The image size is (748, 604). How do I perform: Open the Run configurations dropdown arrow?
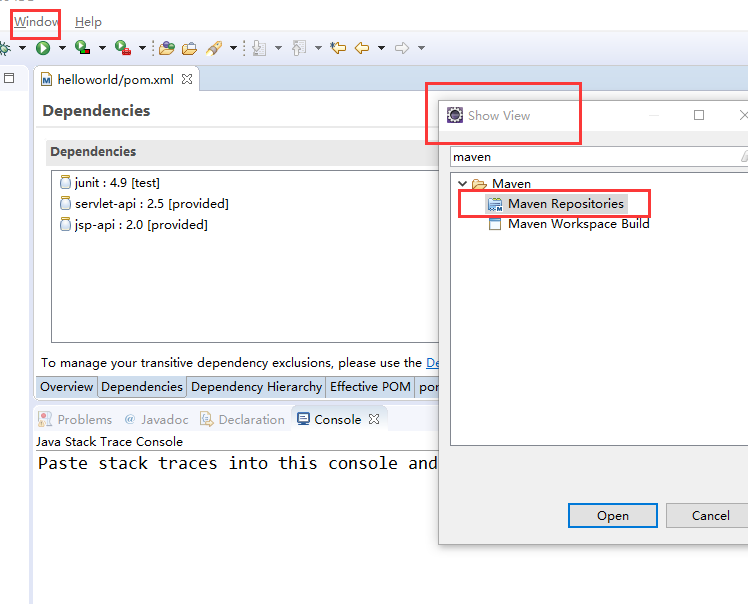click(x=62, y=48)
